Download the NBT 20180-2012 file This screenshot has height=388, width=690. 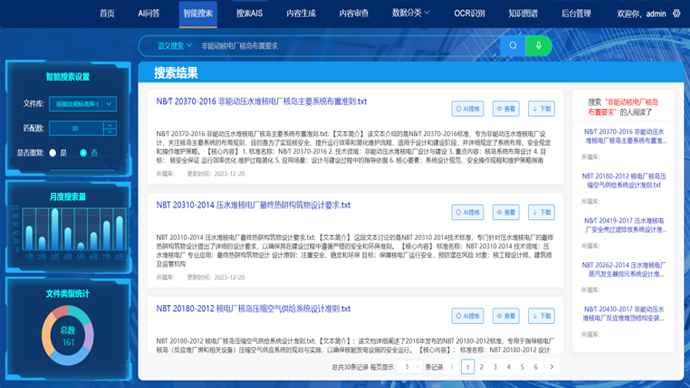[541, 316]
